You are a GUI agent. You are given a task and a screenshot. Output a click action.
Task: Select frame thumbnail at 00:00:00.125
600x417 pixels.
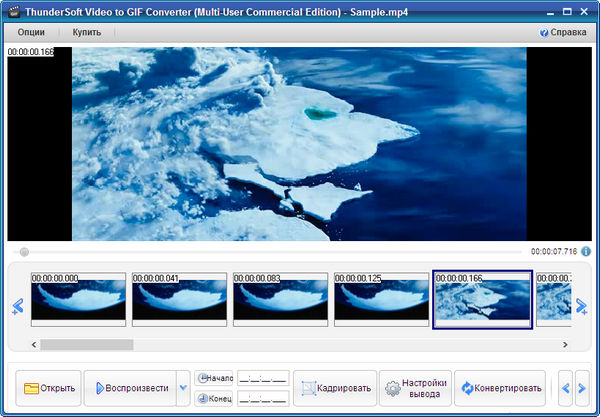381,299
